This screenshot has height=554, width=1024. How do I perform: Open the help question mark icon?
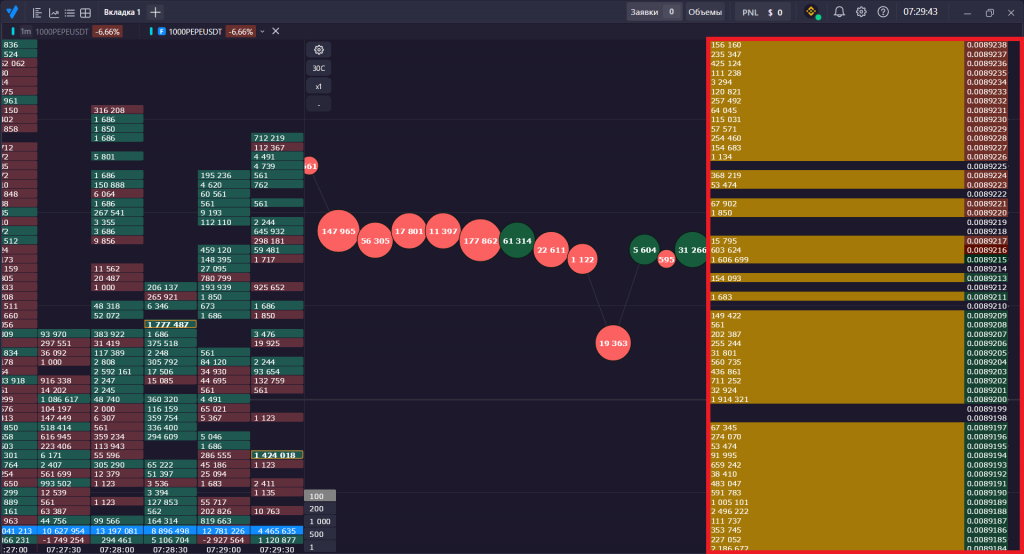tap(883, 12)
